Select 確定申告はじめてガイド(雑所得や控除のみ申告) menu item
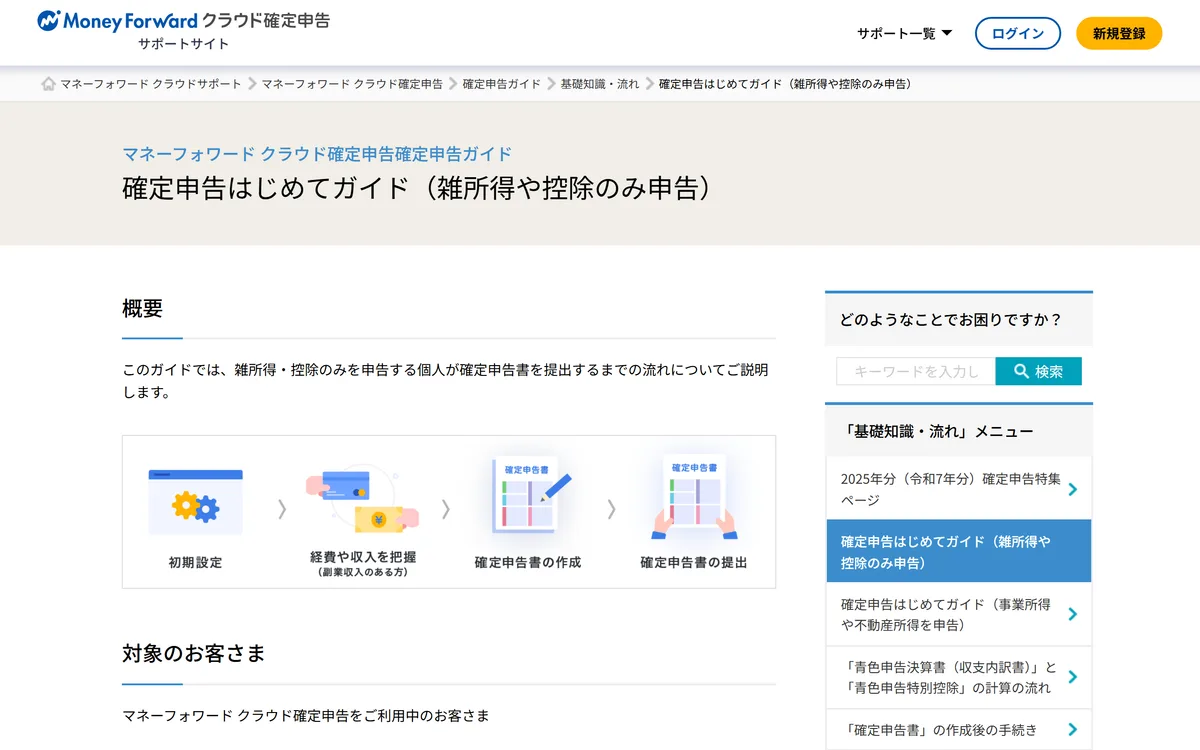Viewport: 1200px width, 750px height. pyautogui.click(x=959, y=551)
